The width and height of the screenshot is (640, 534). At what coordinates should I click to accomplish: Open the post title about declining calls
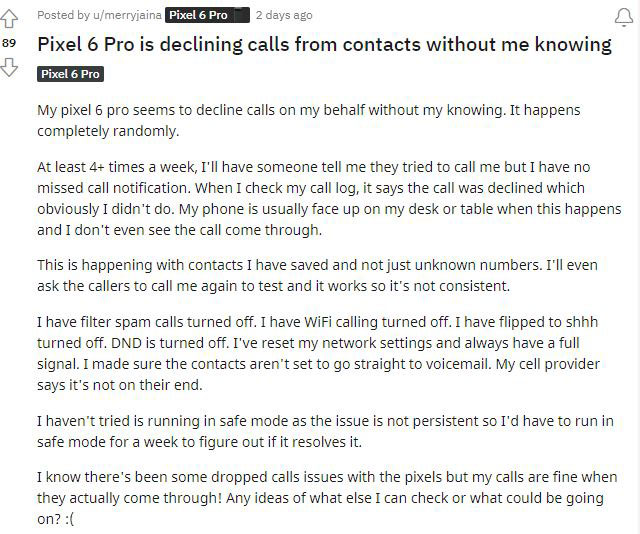[x=324, y=44]
